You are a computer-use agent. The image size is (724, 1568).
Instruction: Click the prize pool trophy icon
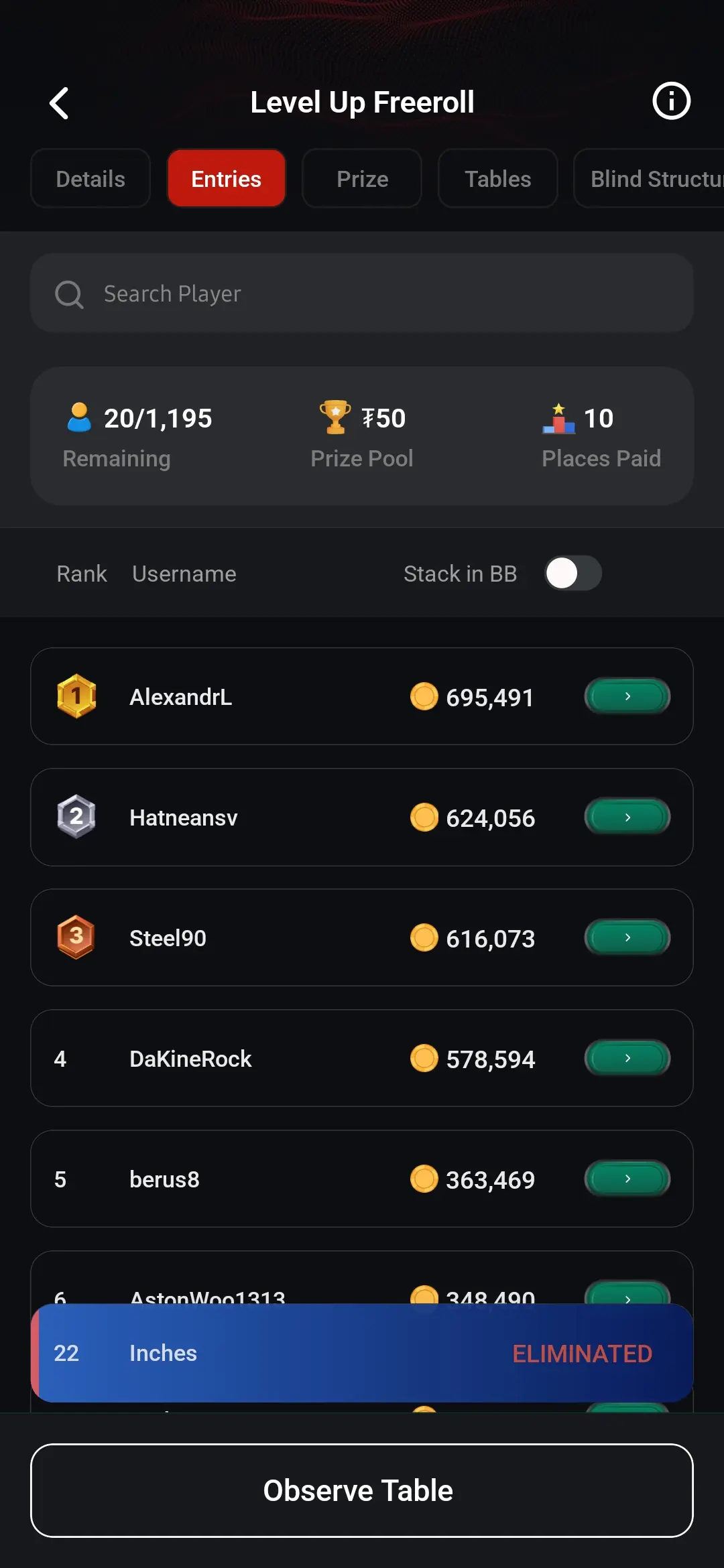(335, 417)
